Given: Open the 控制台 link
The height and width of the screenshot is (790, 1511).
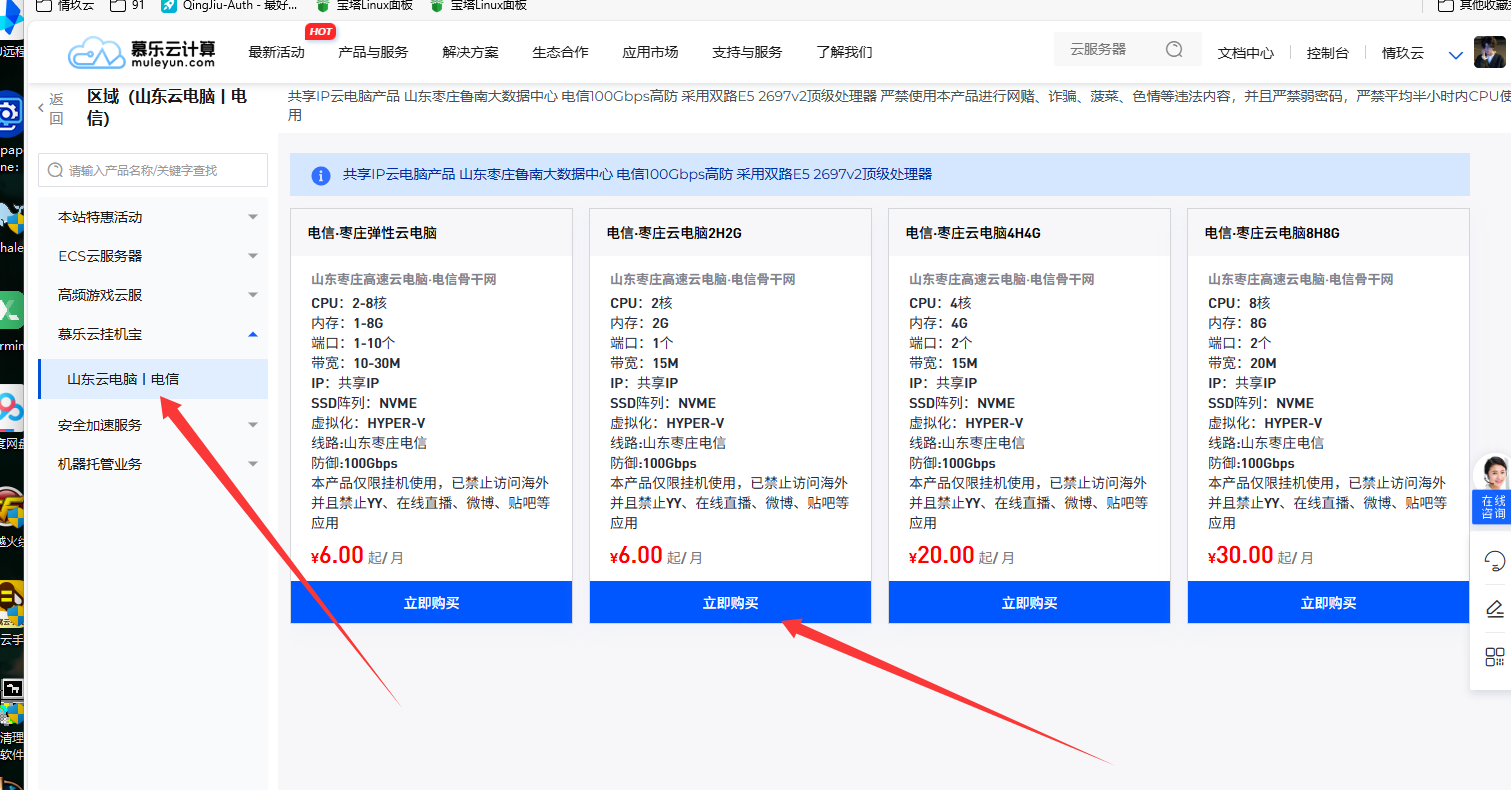Looking at the screenshot, I should (x=1327, y=53).
